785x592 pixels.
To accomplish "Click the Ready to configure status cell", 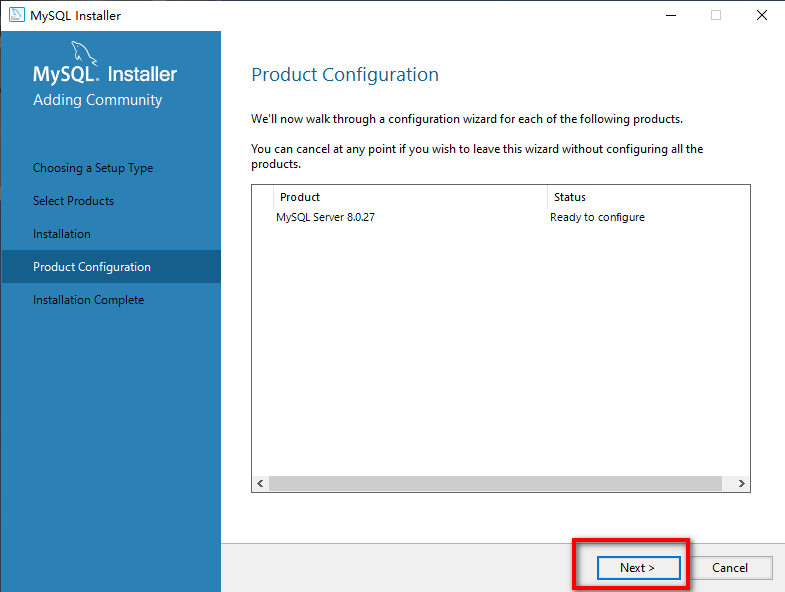I will click(597, 217).
